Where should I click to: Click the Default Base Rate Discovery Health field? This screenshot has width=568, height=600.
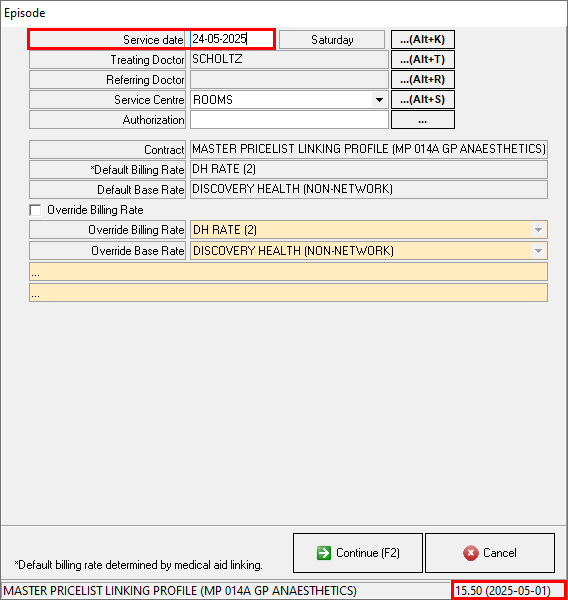pos(369,189)
